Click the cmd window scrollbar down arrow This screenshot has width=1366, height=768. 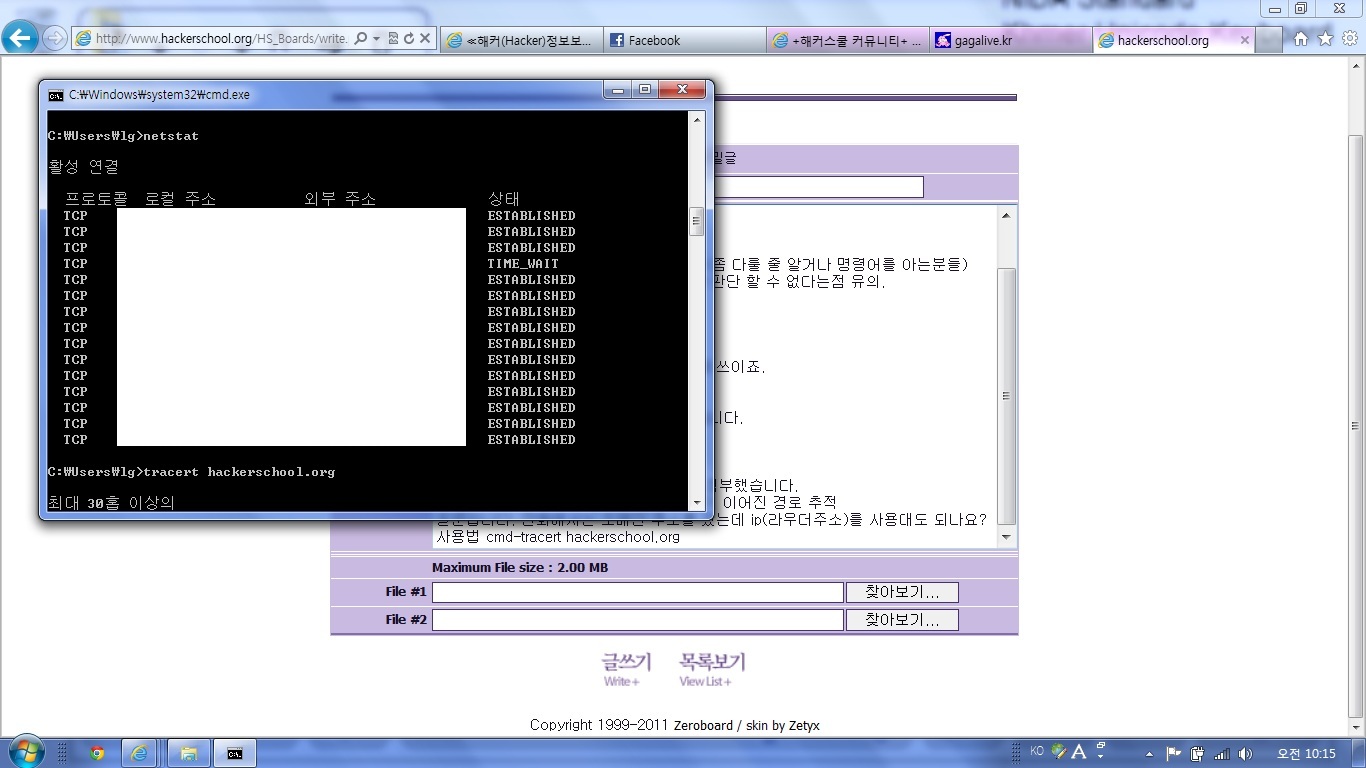click(697, 502)
